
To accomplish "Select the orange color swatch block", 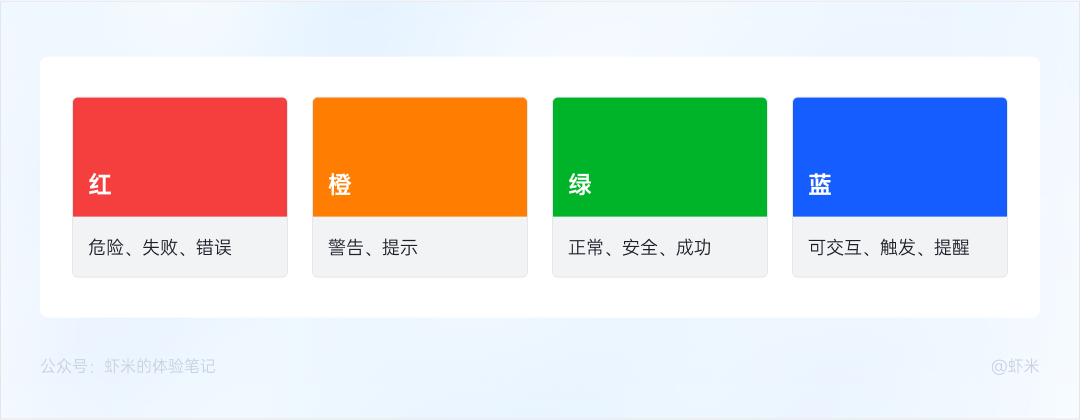I will click(420, 157).
